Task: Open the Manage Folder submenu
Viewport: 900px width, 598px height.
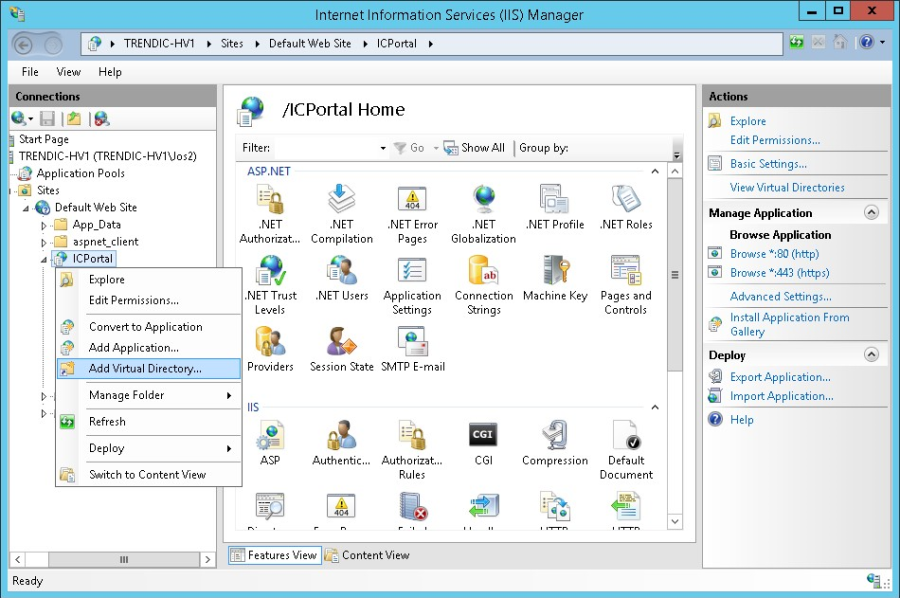Action: 149,395
